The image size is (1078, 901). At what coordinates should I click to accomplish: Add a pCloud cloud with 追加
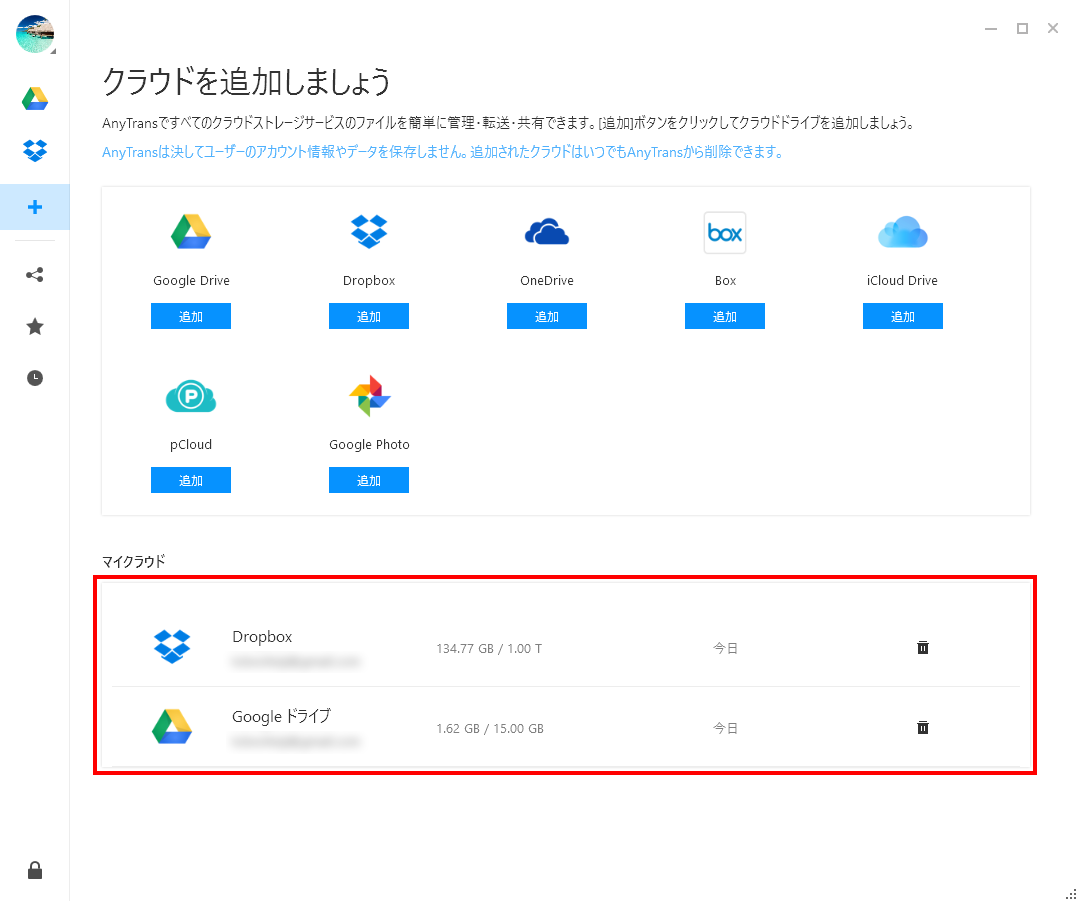191,480
